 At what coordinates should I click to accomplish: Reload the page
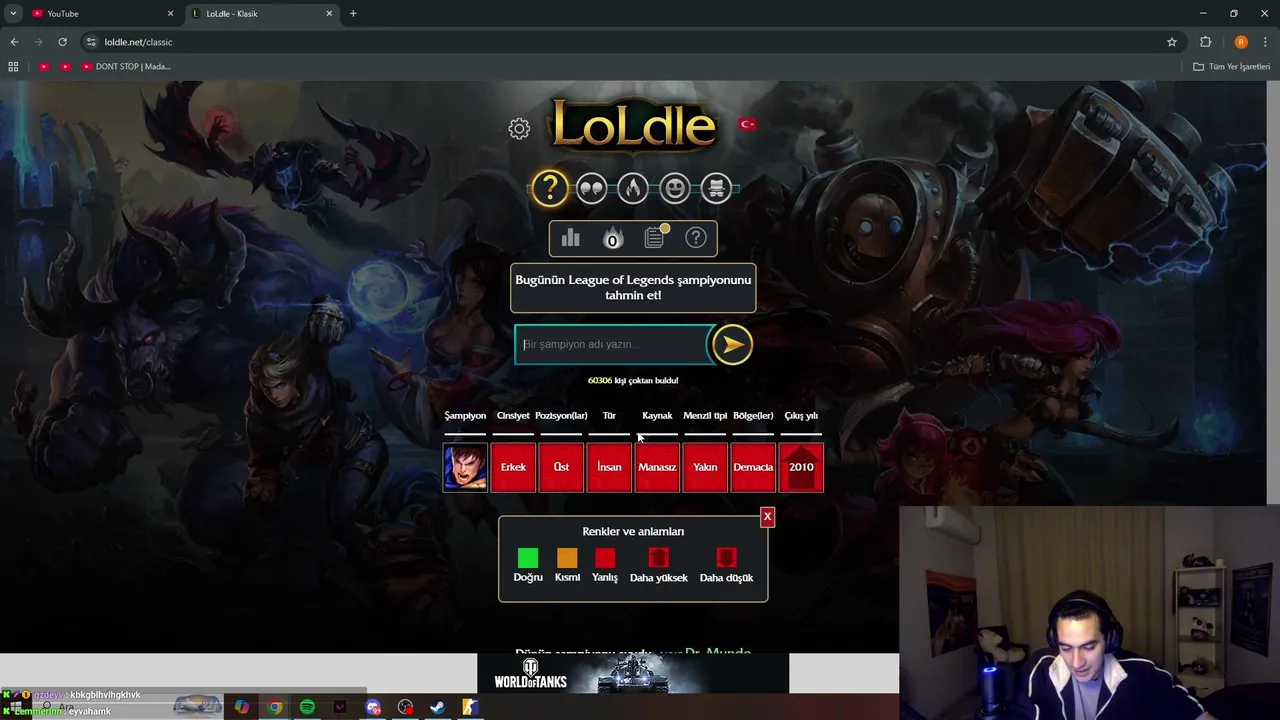62,42
